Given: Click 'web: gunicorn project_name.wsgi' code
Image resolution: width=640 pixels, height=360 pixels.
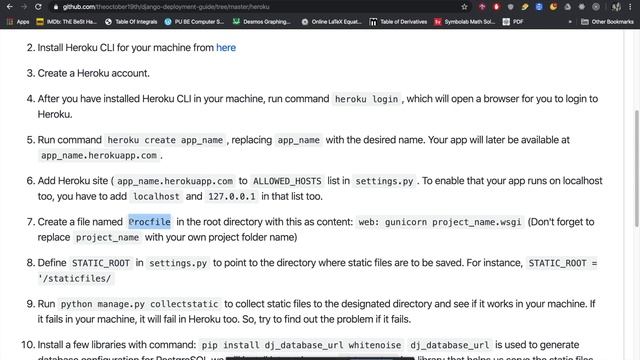Looking at the screenshot, I should pyautogui.click(x=440, y=222).
